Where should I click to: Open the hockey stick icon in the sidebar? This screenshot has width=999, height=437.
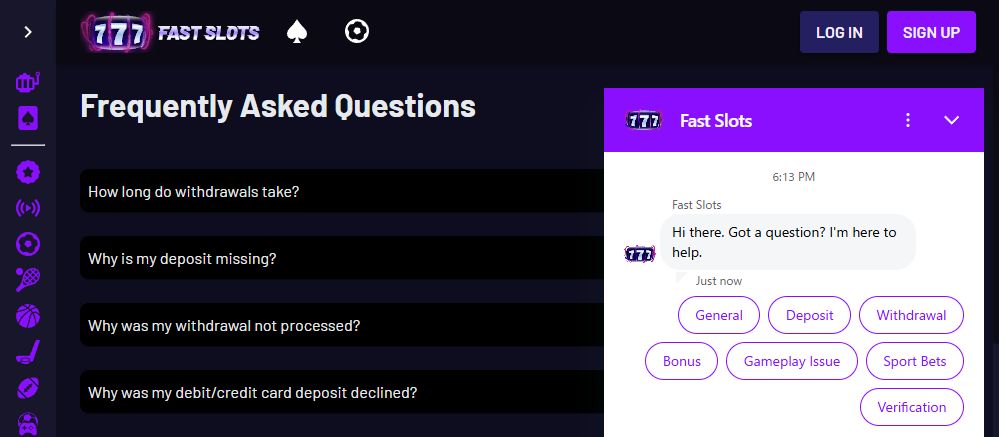tap(28, 352)
